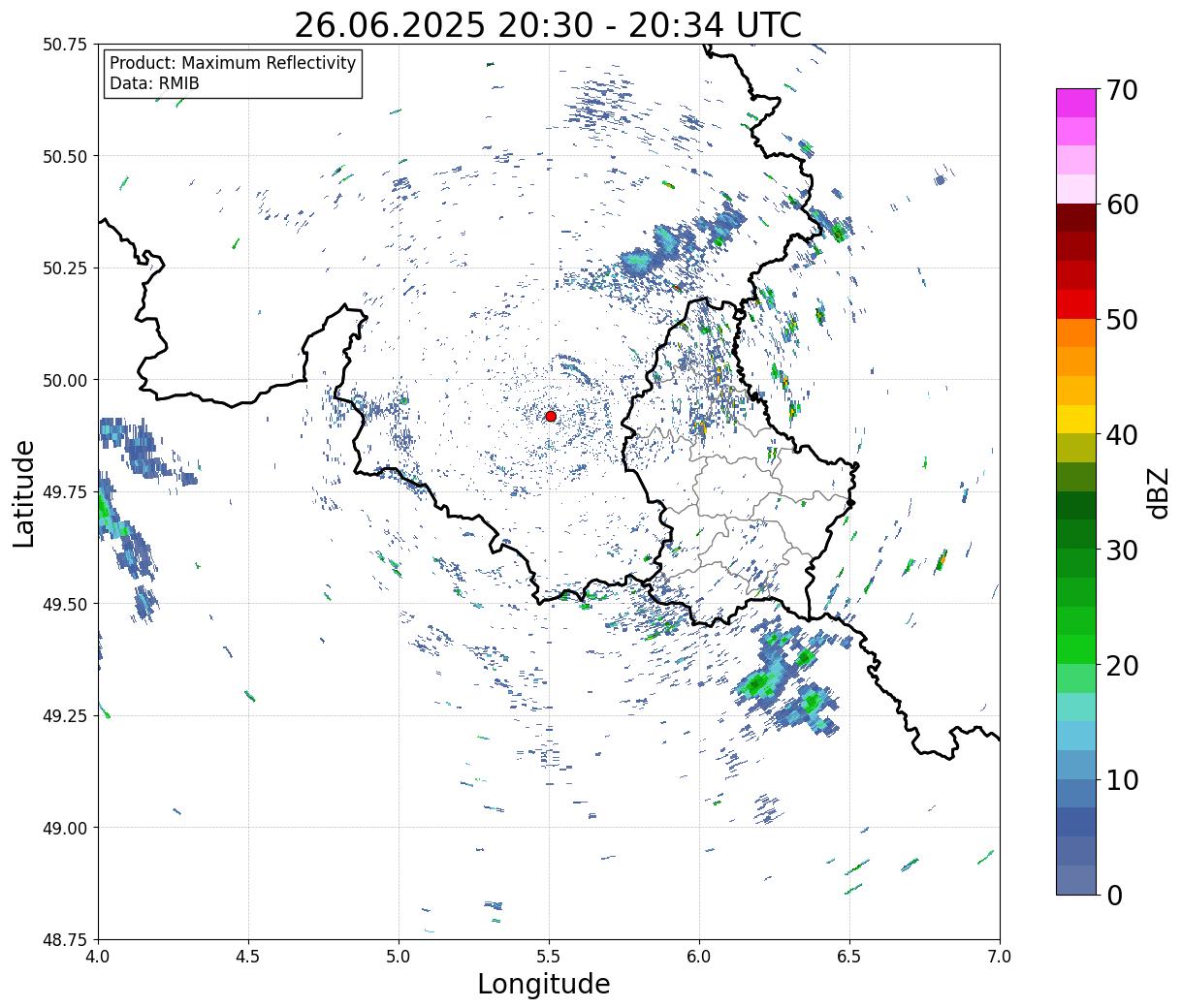1182x1008 pixels.
Task: Click the 'dBZ' colorbar label
Action: (1159, 492)
